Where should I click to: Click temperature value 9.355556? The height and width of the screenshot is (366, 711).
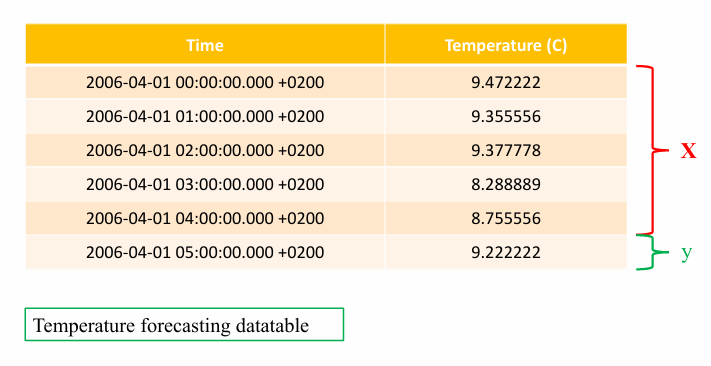[x=506, y=116]
